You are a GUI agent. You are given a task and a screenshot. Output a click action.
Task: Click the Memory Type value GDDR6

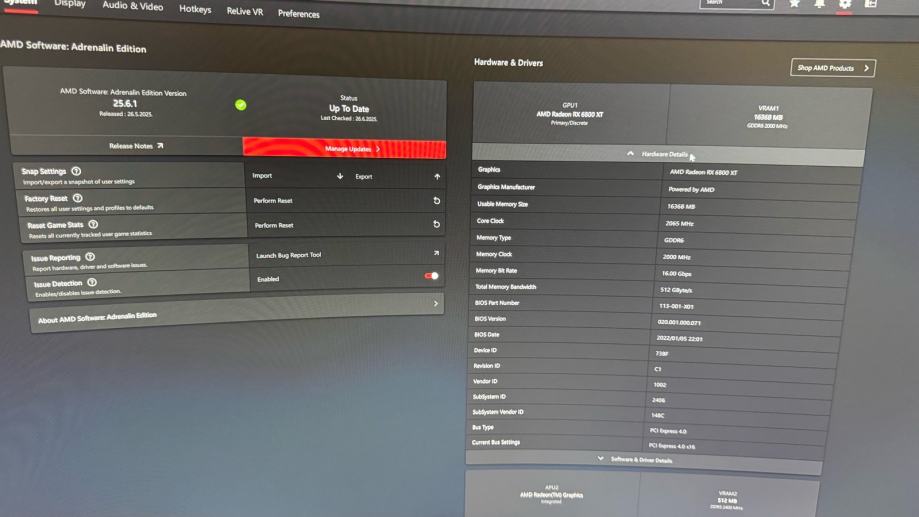[674, 240]
